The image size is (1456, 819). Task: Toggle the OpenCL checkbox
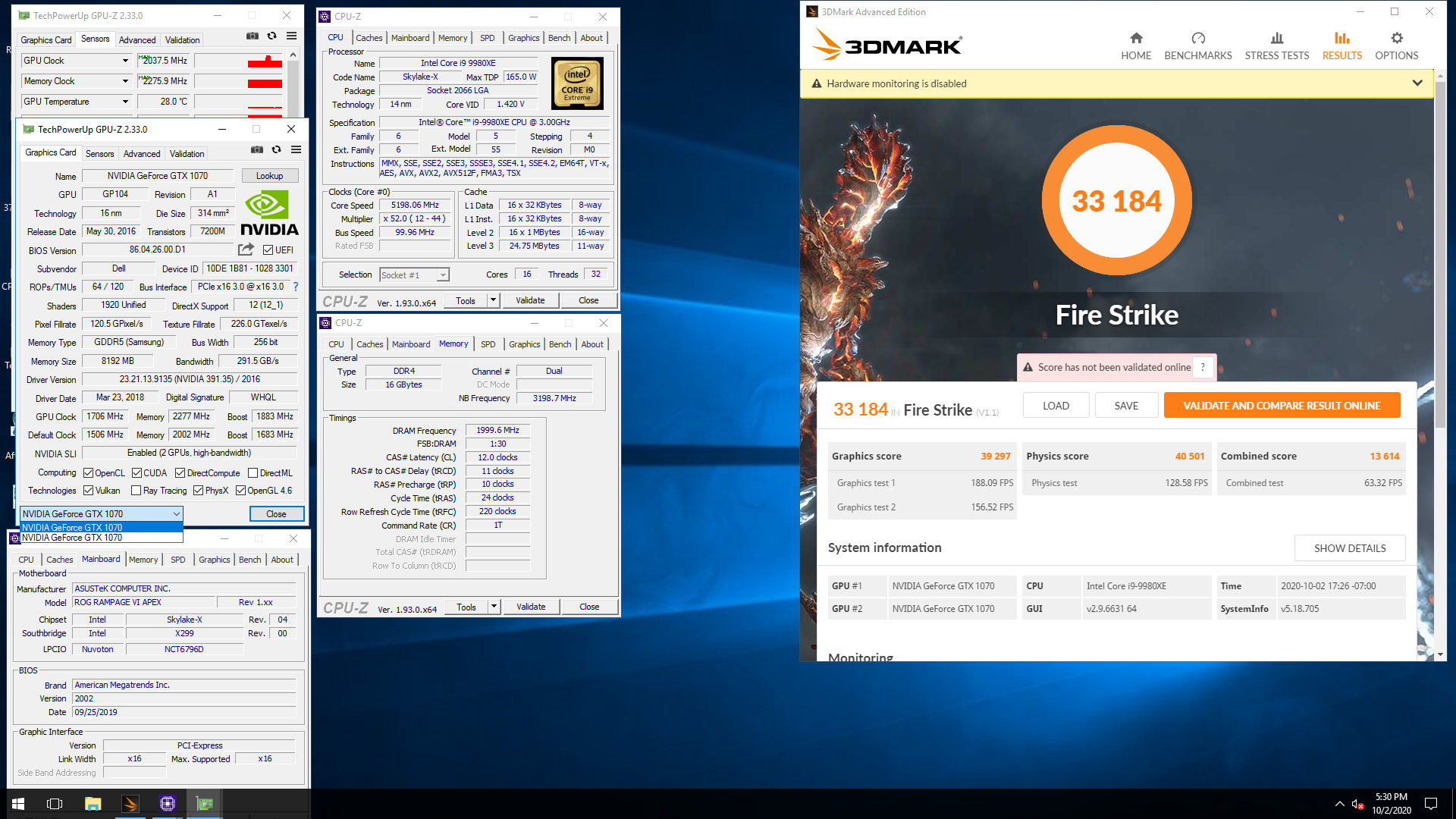click(88, 473)
